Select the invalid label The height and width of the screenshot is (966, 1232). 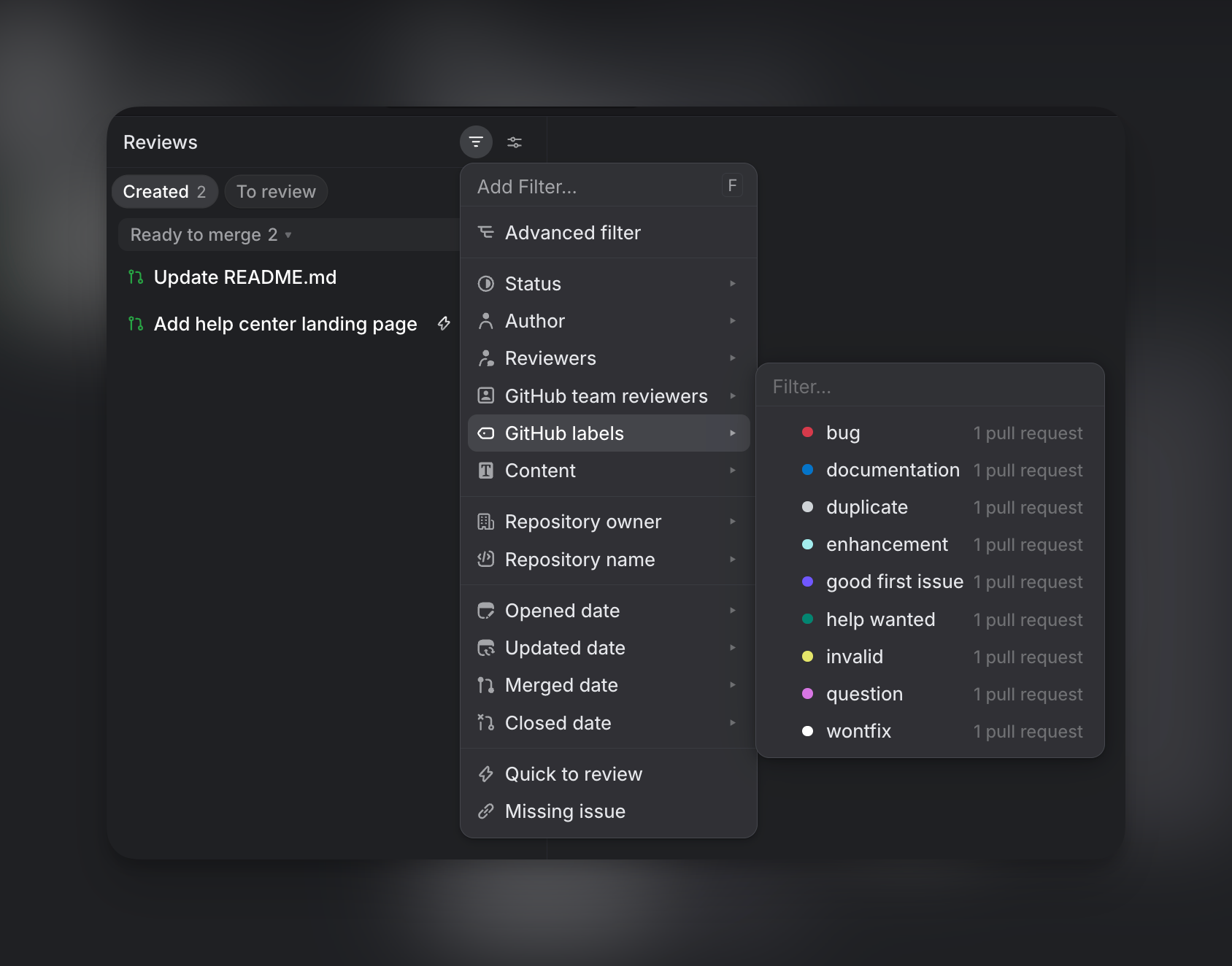[x=930, y=657]
